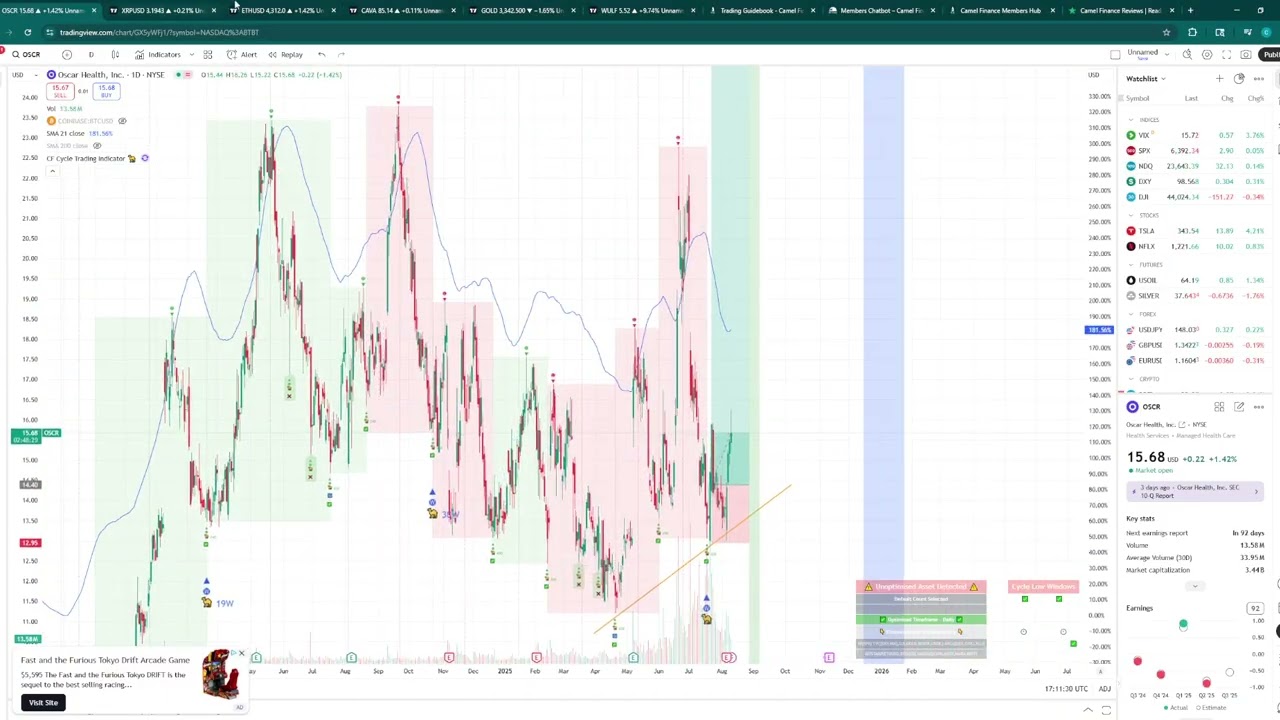
Task: Open the Watchlist name dropdown
Action: 1146,78
